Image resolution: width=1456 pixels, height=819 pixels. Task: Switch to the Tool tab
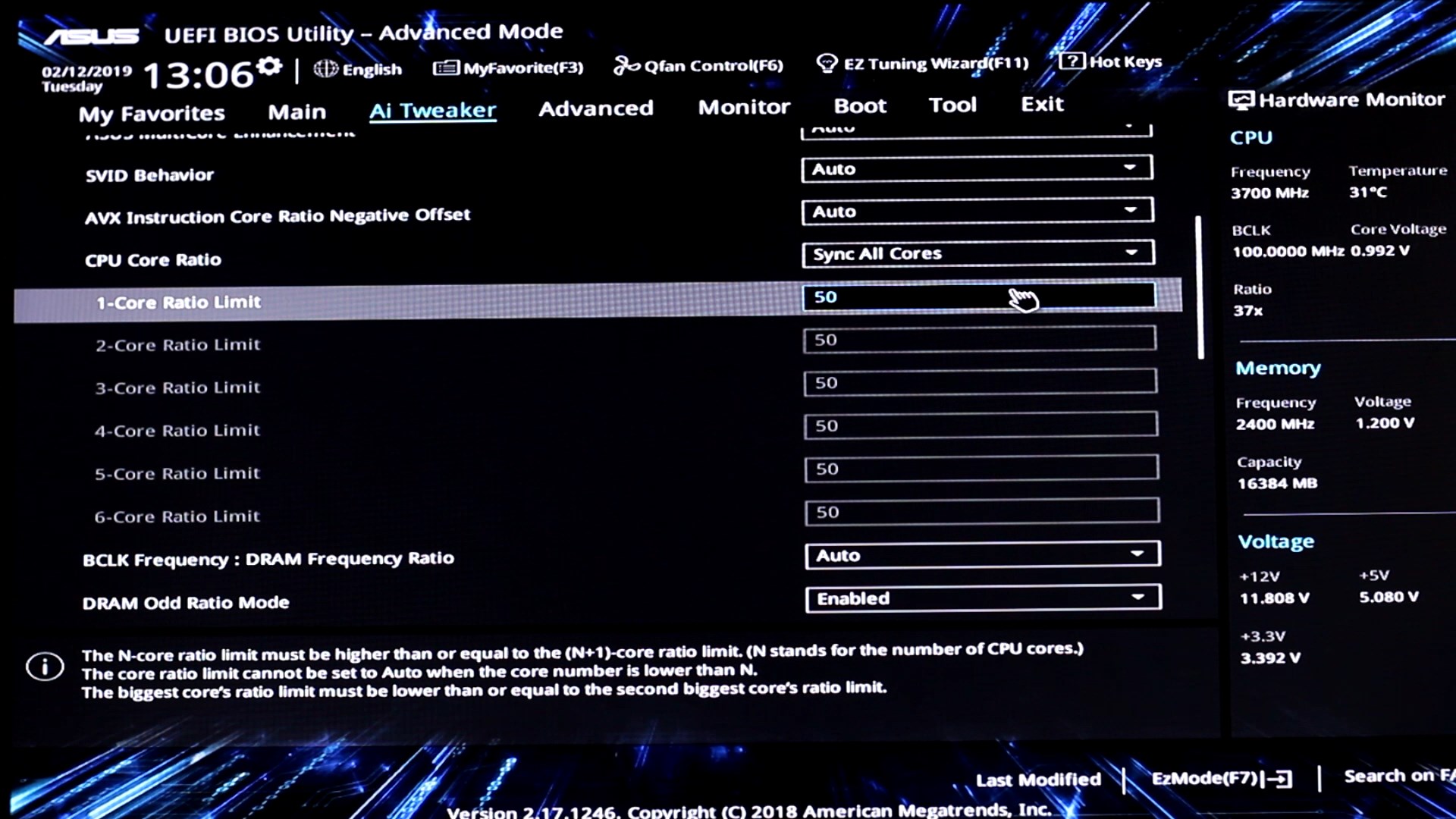click(952, 105)
